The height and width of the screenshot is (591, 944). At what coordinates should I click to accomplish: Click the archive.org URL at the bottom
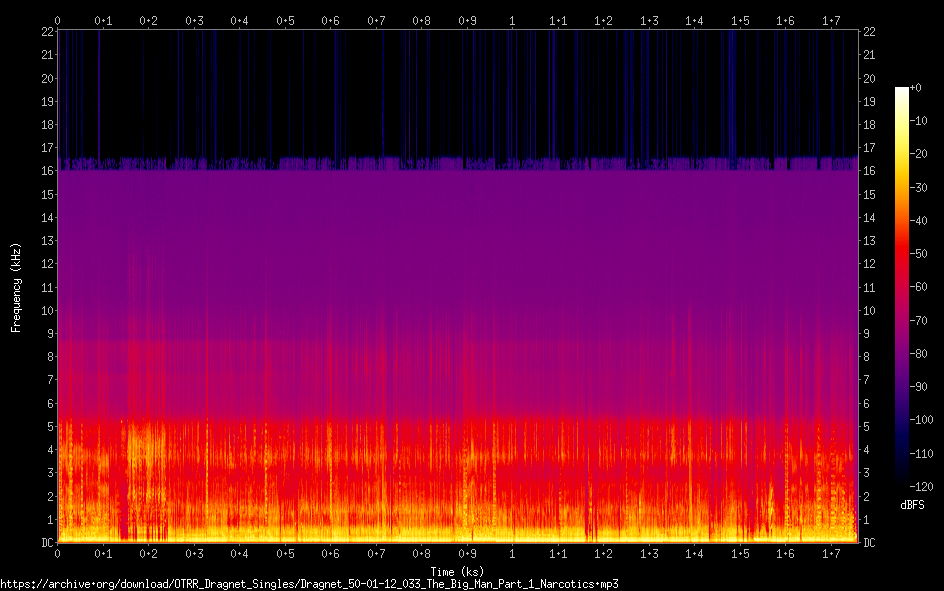pos(310,583)
